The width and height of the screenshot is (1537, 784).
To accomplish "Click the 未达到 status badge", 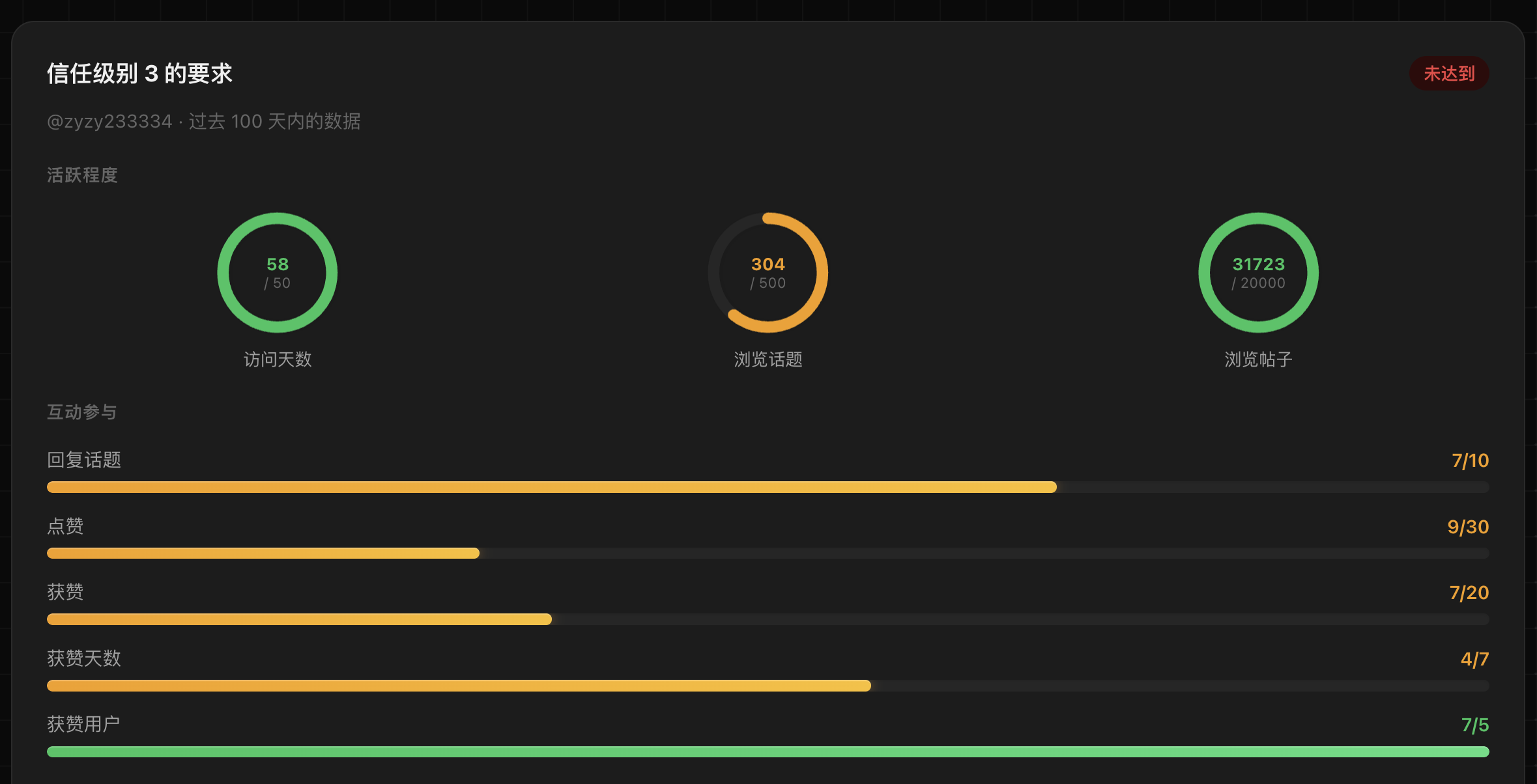I will [x=1449, y=74].
